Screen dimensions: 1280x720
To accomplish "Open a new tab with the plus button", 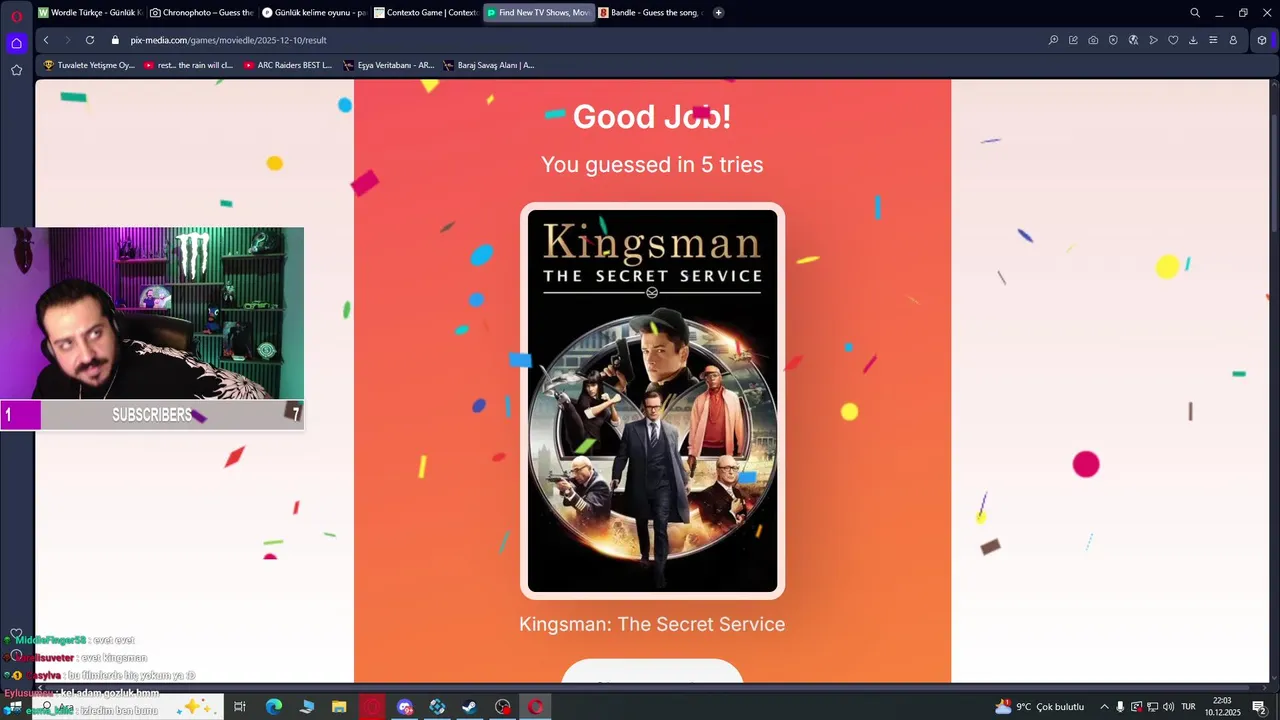I will click(718, 13).
